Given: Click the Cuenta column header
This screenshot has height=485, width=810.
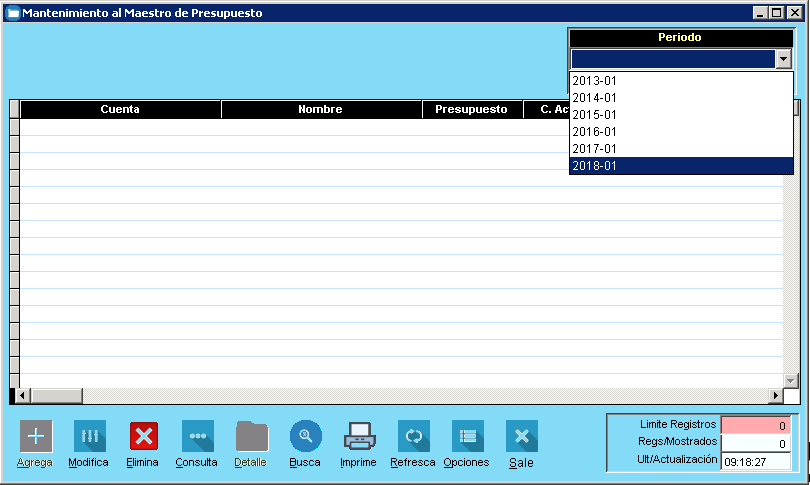Looking at the screenshot, I should 120,109.
